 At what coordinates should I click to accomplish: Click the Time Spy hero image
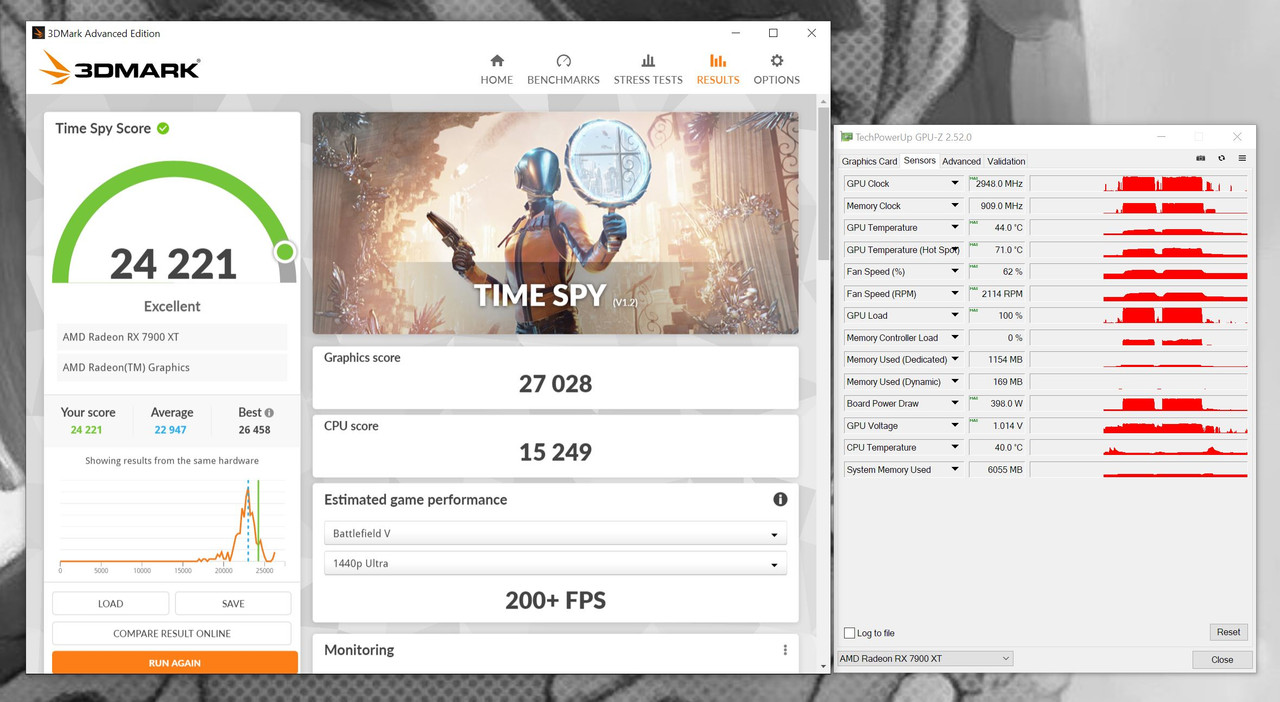click(x=555, y=223)
